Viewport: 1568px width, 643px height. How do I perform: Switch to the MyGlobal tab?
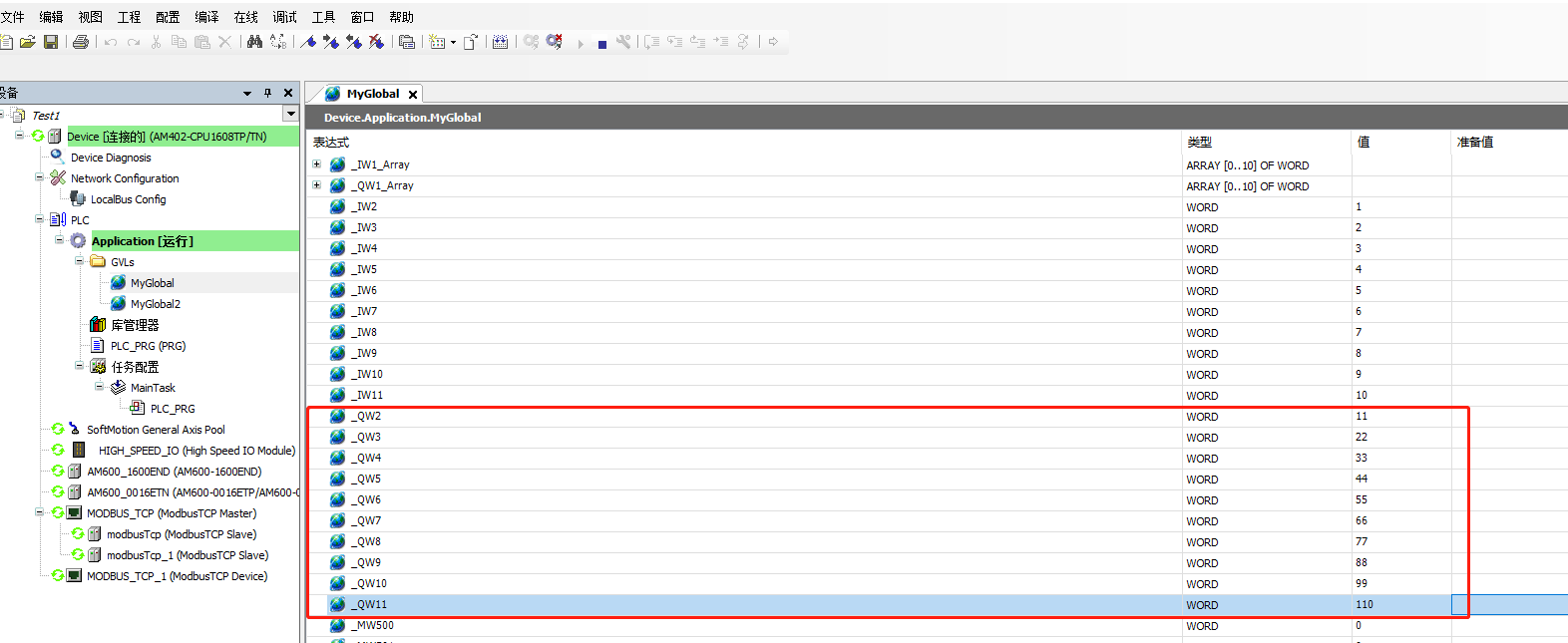[x=373, y=94]
